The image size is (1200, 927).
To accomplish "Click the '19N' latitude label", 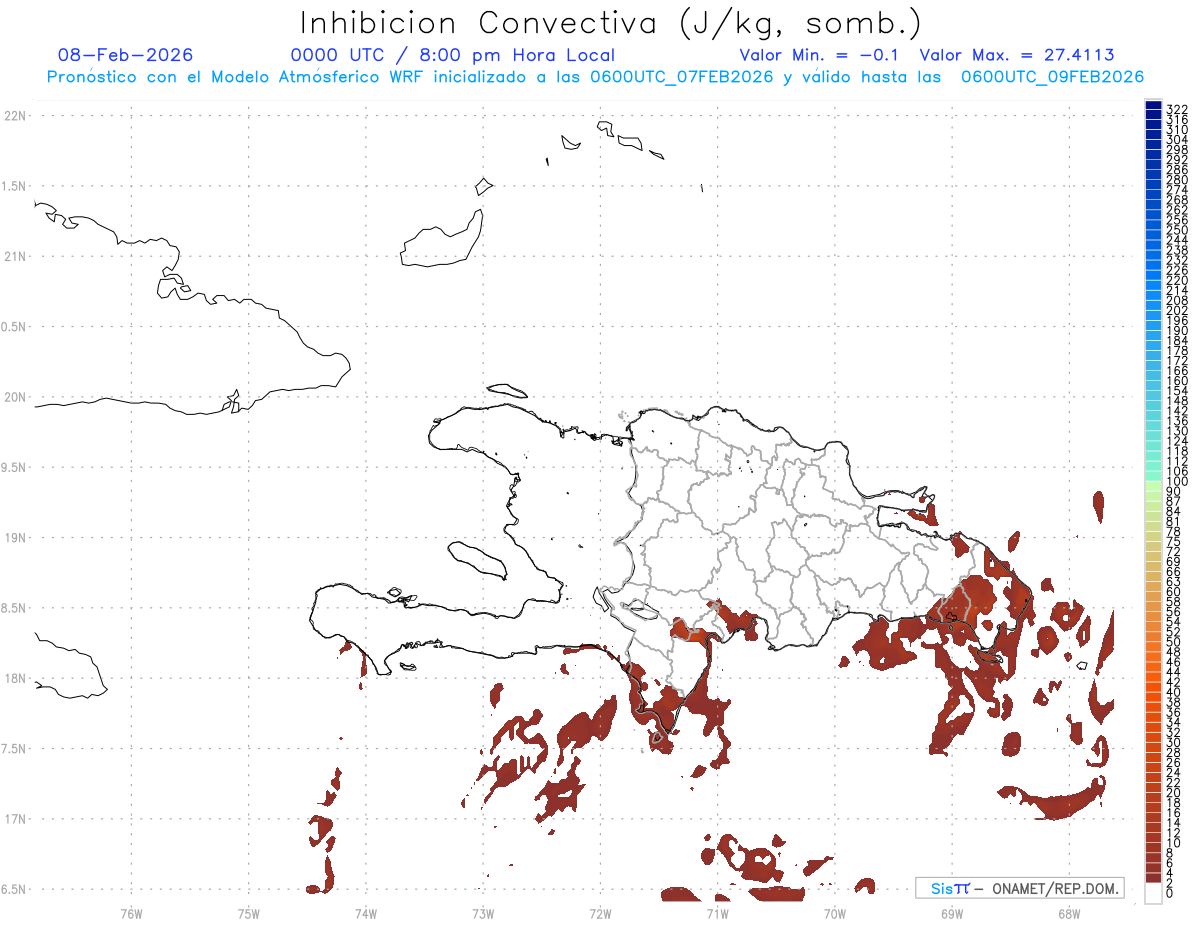I will coord(14,537).
